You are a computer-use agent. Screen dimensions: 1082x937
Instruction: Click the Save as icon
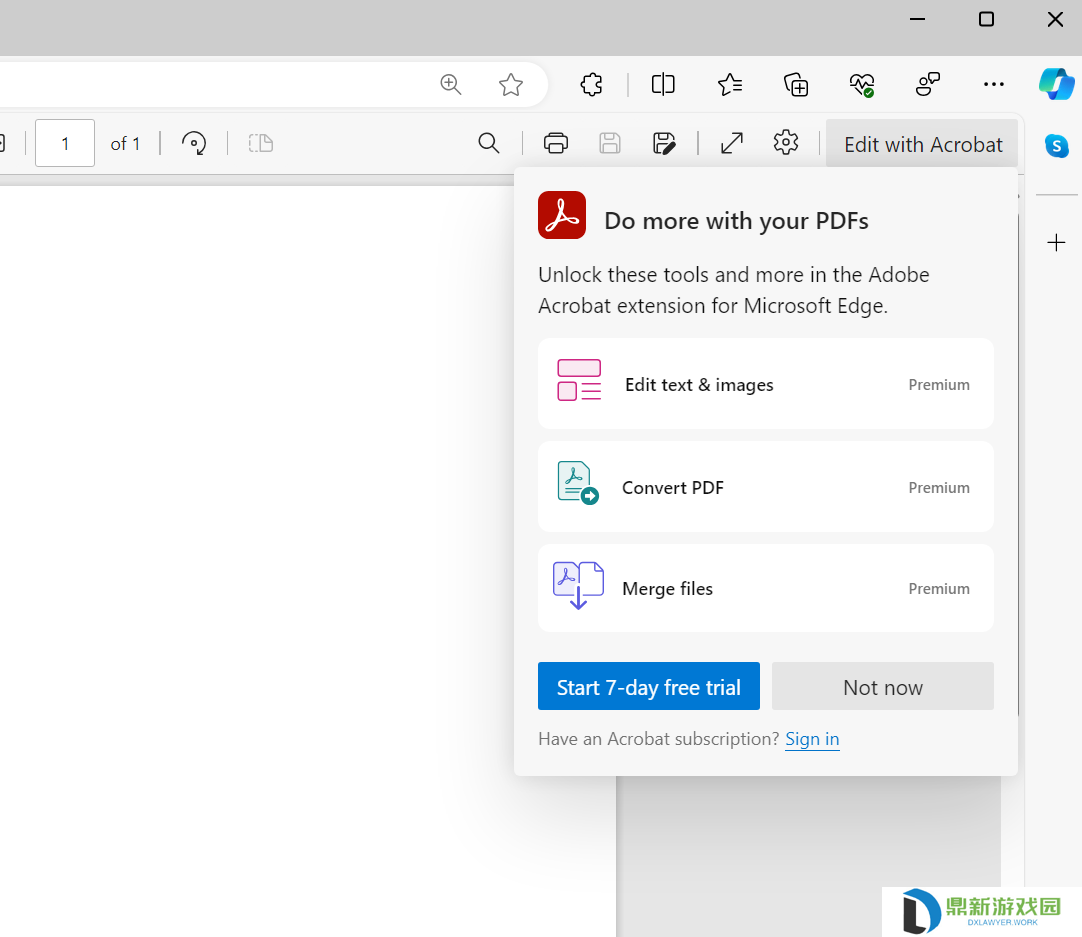(x=664, y=143)
